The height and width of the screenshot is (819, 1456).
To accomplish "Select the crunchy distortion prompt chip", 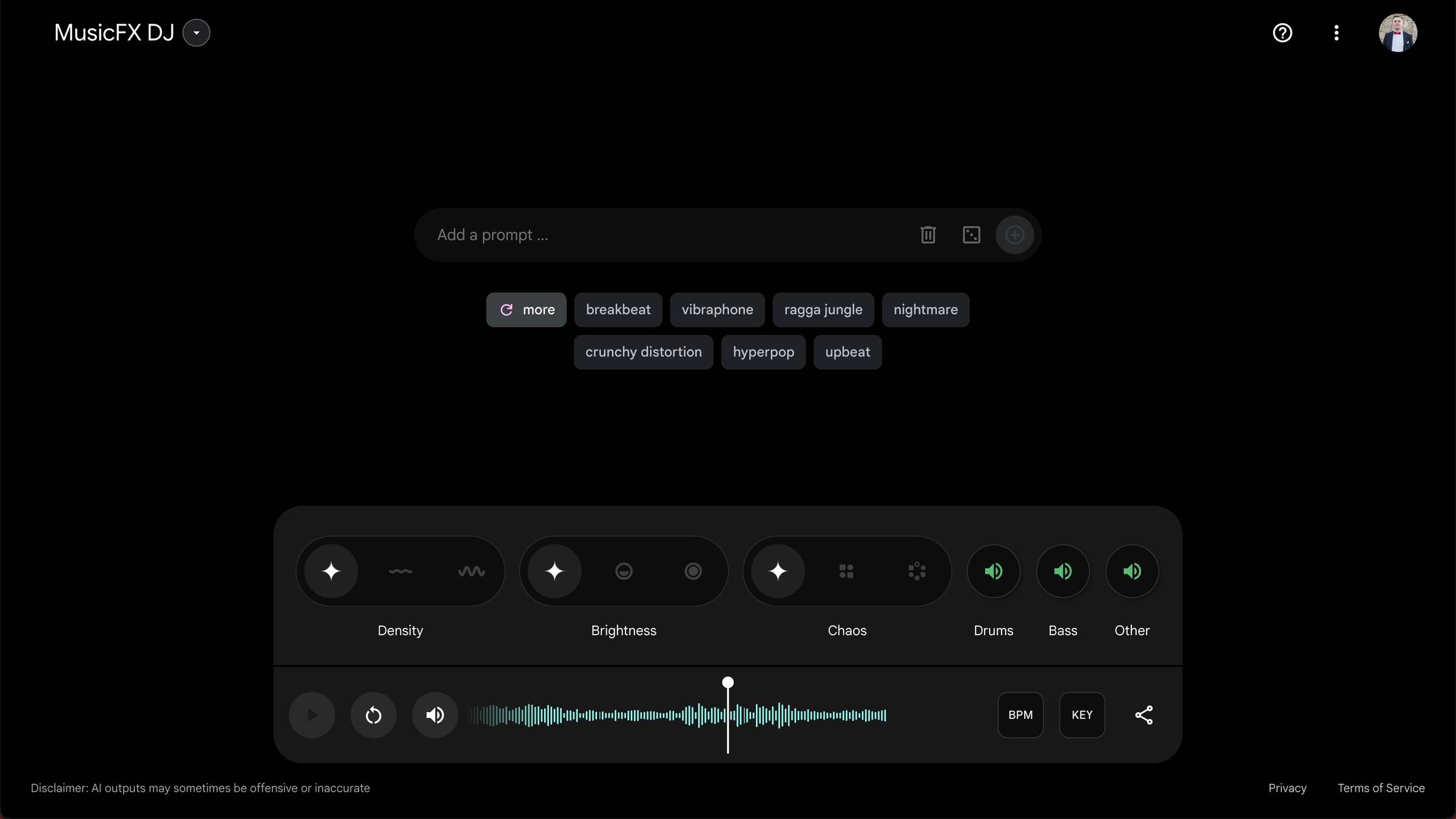I will point(643,352).
